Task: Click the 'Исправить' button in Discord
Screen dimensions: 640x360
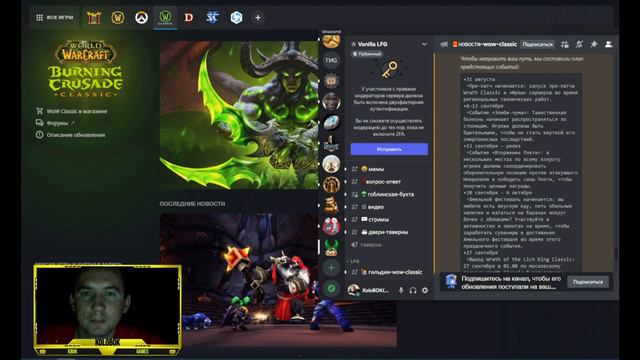Action: [389, 149]
